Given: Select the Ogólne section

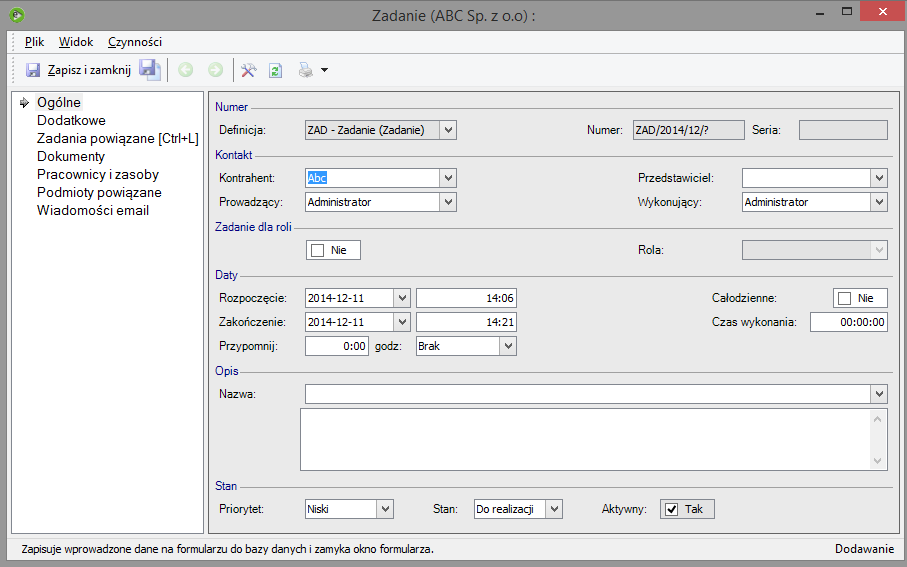Looking at the screenshot, I should [x=59, y=102].
